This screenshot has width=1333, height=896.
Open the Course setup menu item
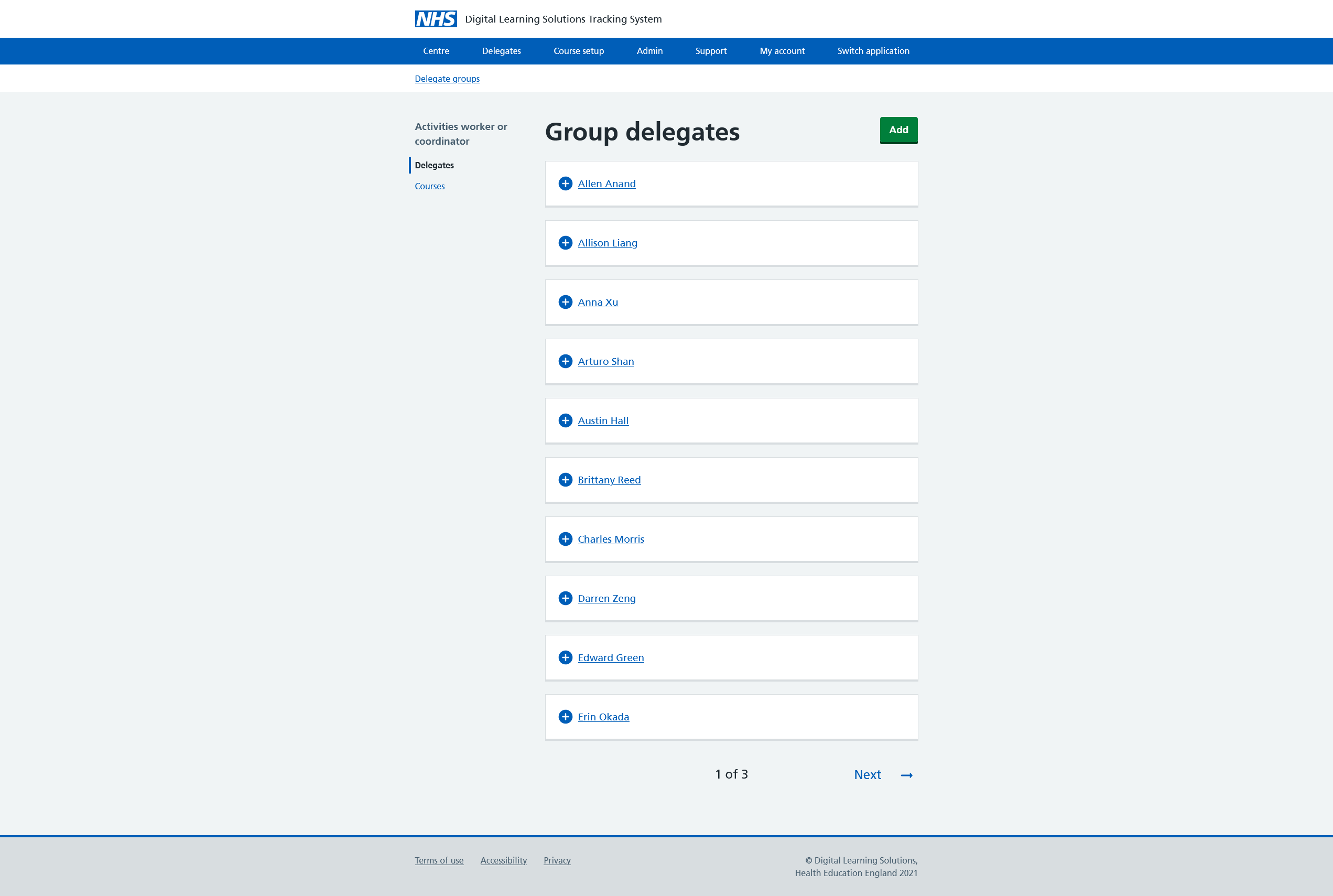[578, 51]
